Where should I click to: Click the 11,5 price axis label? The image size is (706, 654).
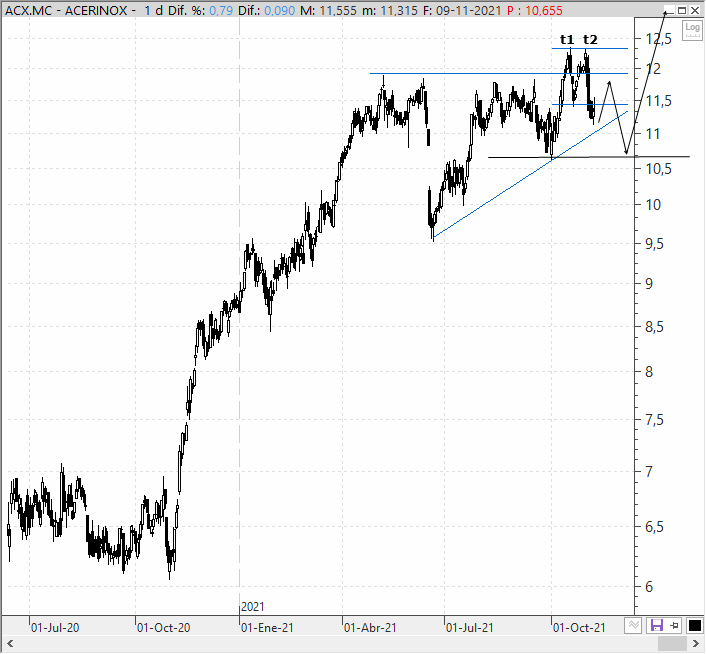(x=658, y=101)
